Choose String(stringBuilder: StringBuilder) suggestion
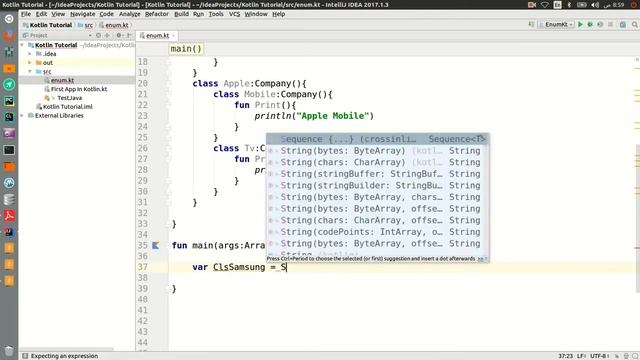Screen dimensions: 640x360 click(x=378, y=185)
